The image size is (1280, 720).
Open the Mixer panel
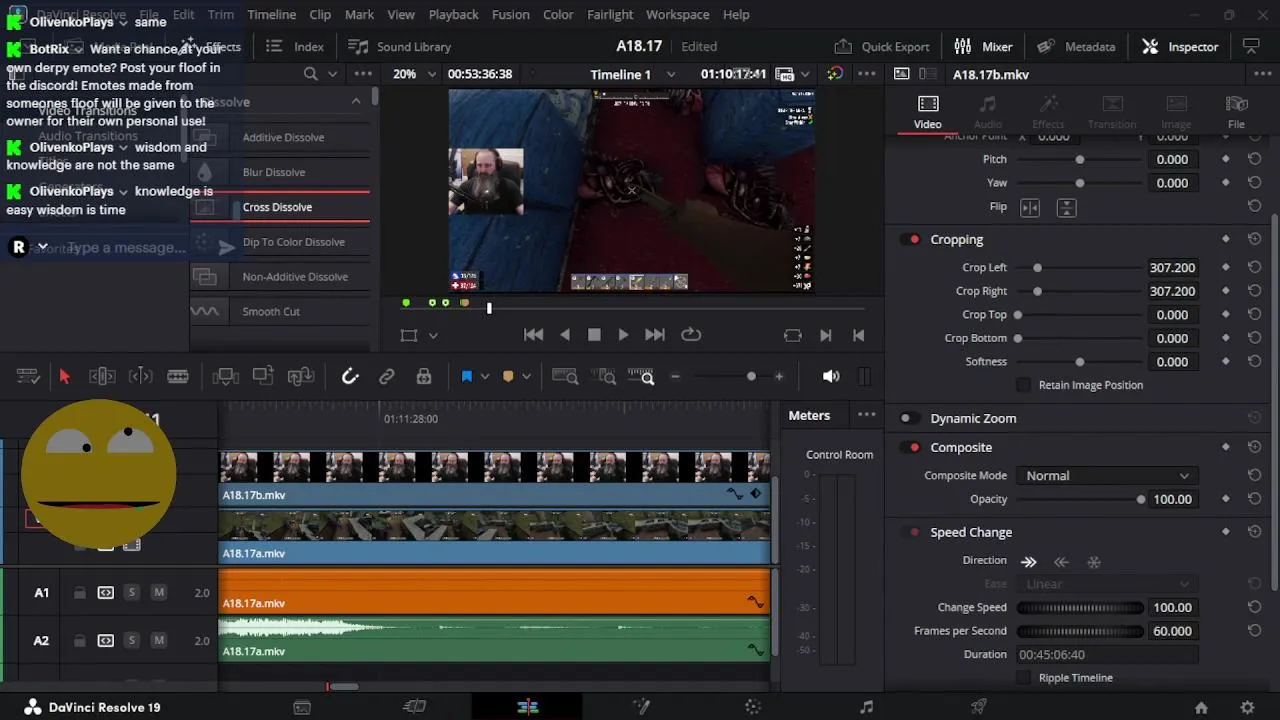point(983,46)
